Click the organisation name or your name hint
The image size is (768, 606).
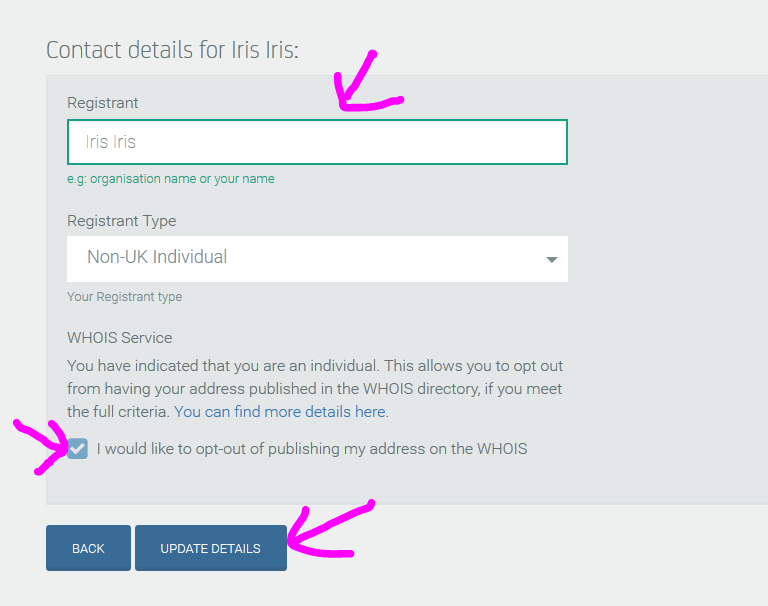coord(170,179)
